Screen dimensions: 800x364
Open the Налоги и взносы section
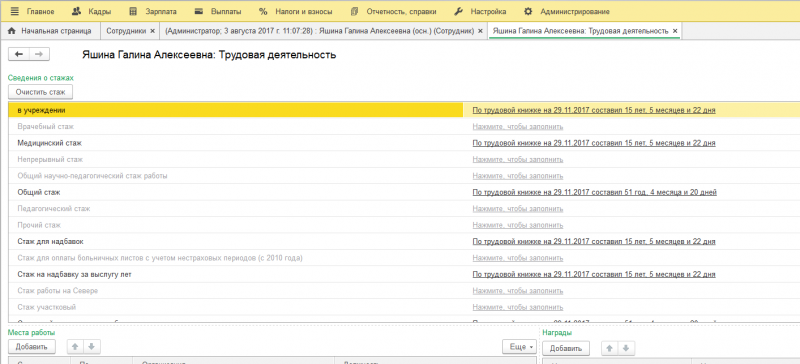click(296, 11)
